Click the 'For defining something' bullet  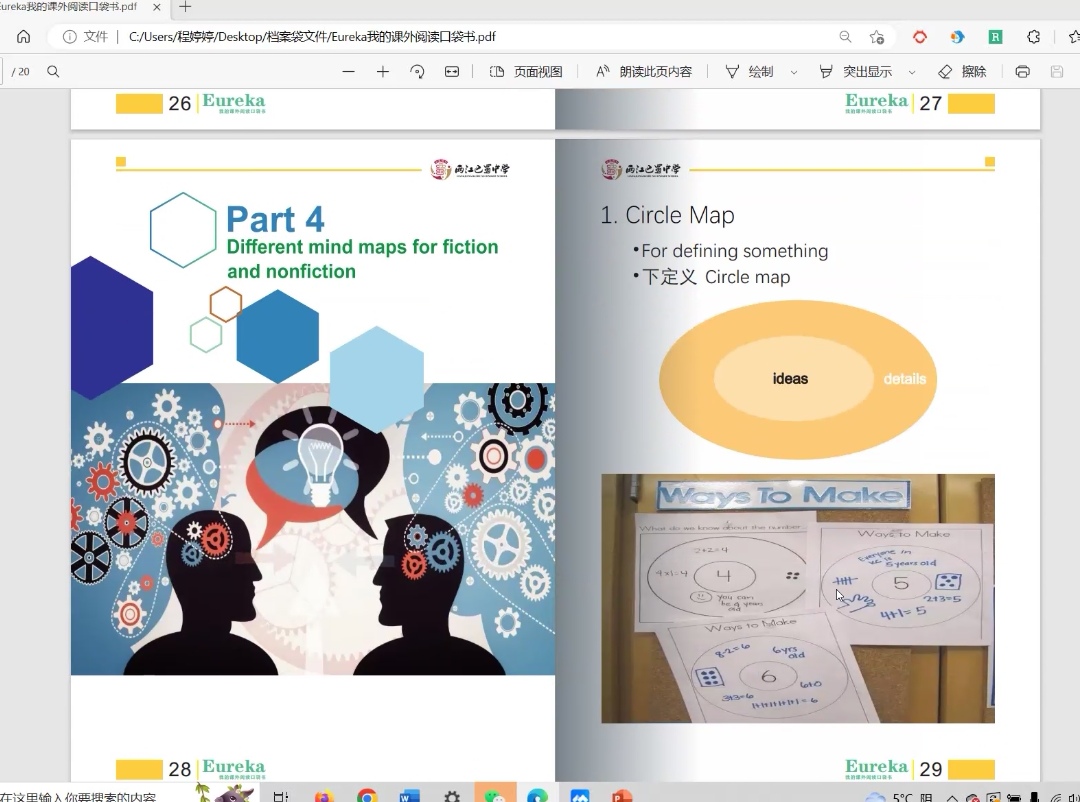(x=734, y=251)
